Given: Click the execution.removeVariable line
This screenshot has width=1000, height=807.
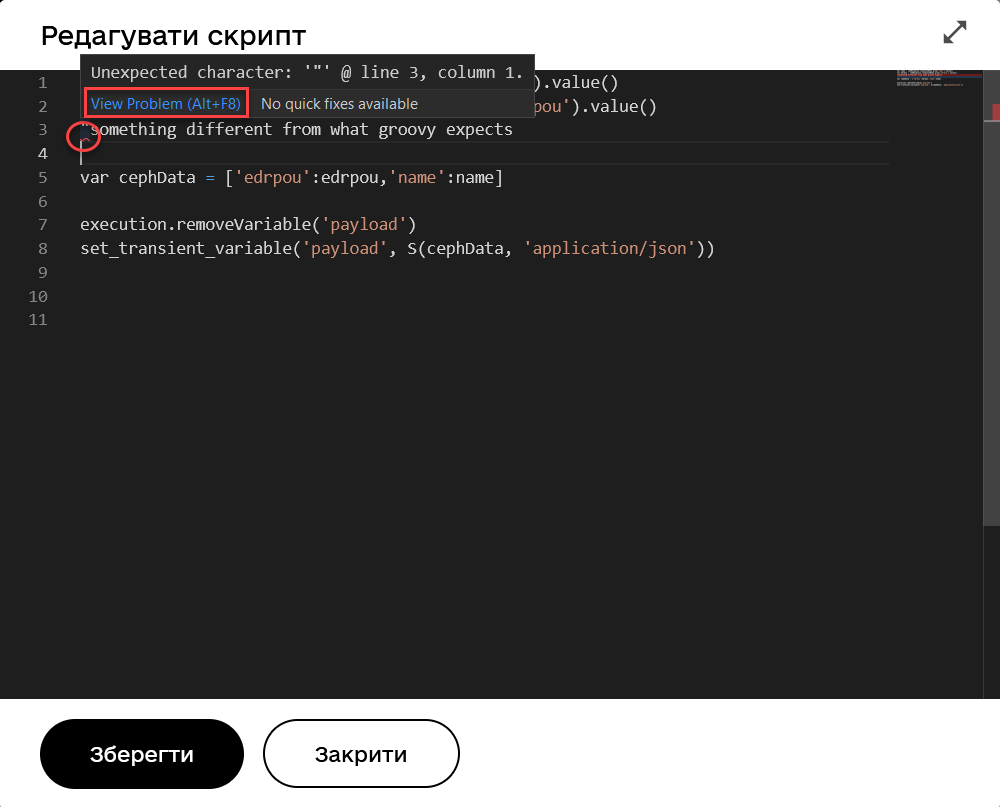Looking at the screenshot, I should [x=248, y=225].
